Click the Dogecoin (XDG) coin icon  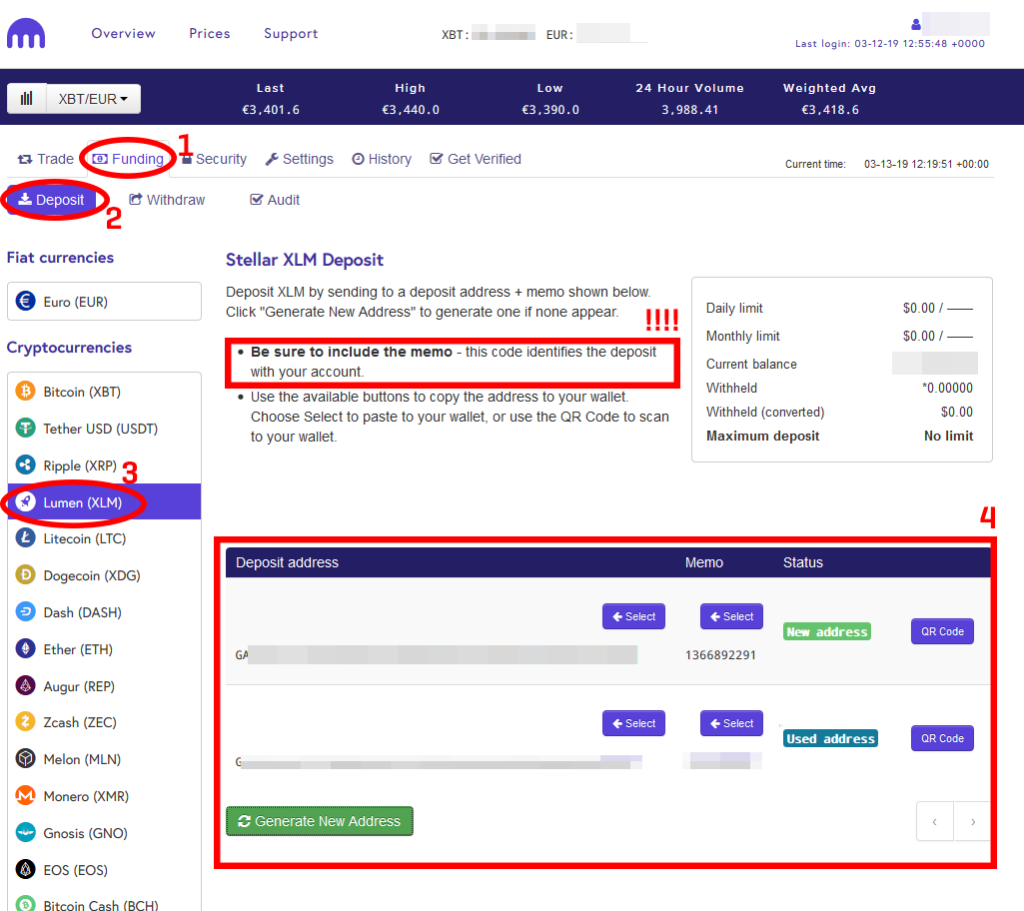click(x=25, y=575)
